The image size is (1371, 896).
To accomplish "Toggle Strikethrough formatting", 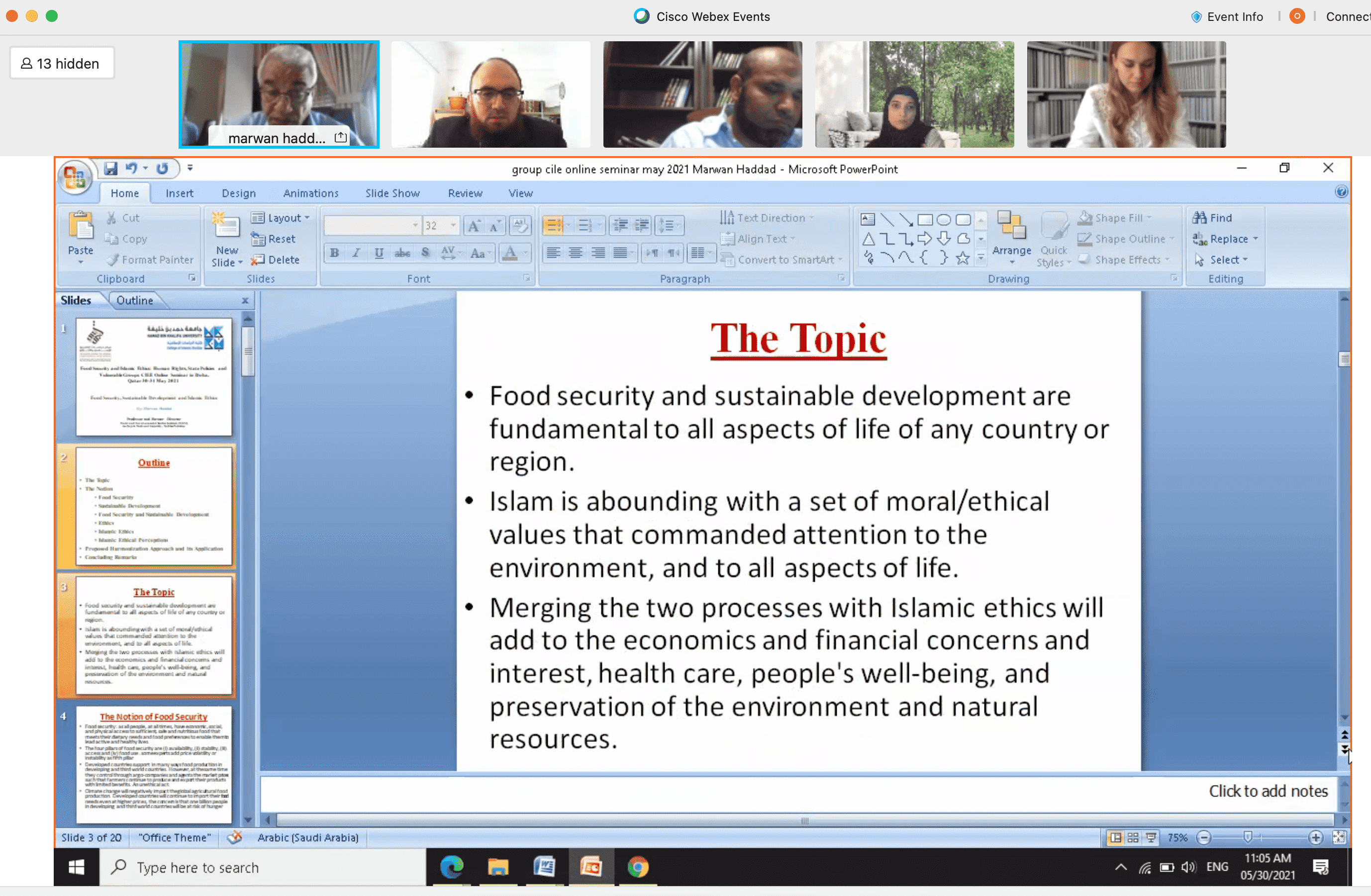I will tap(402, 253).
